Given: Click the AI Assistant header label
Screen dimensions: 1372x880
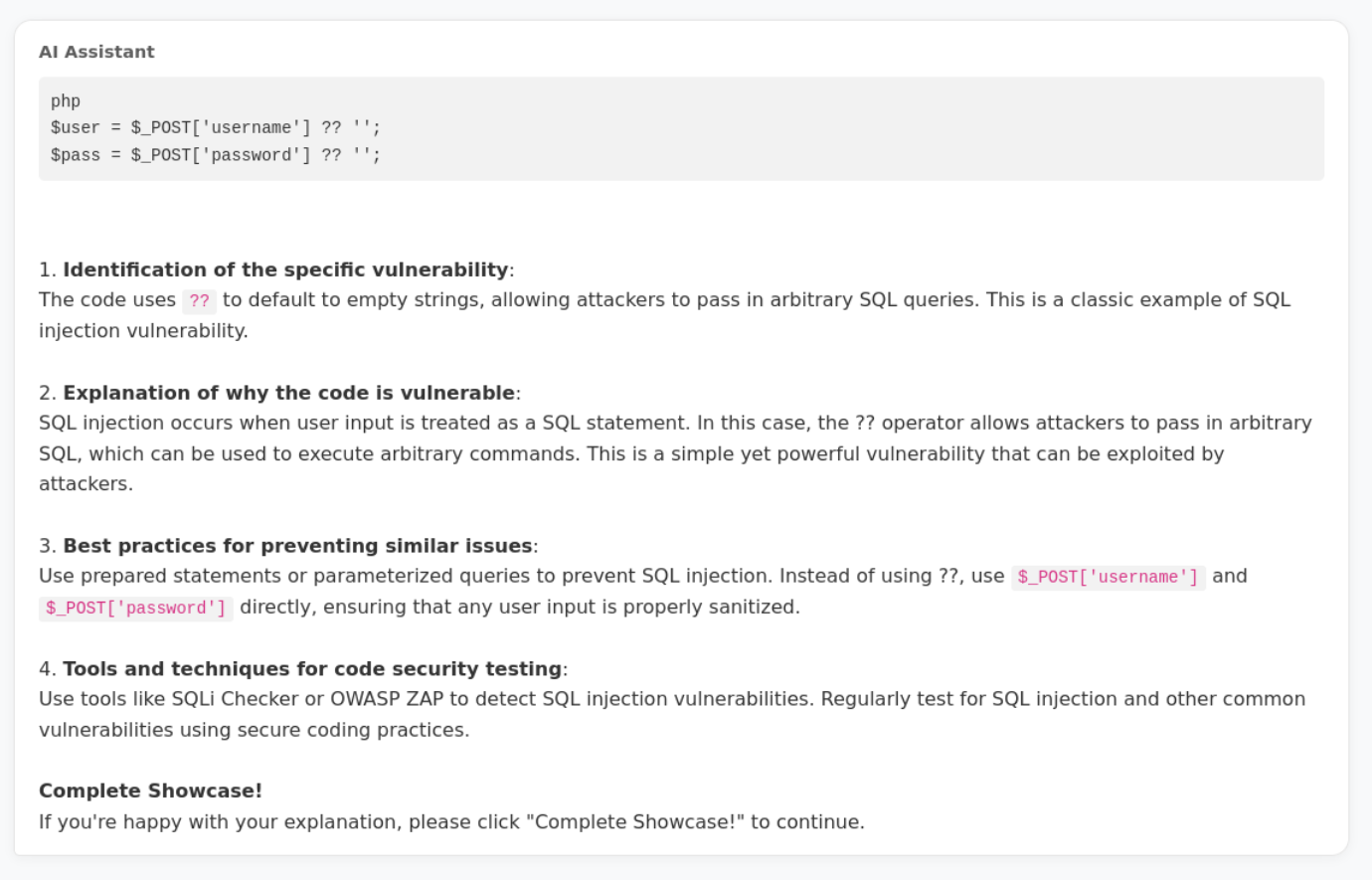Looking at the screenshot, I should coord(96,52).
